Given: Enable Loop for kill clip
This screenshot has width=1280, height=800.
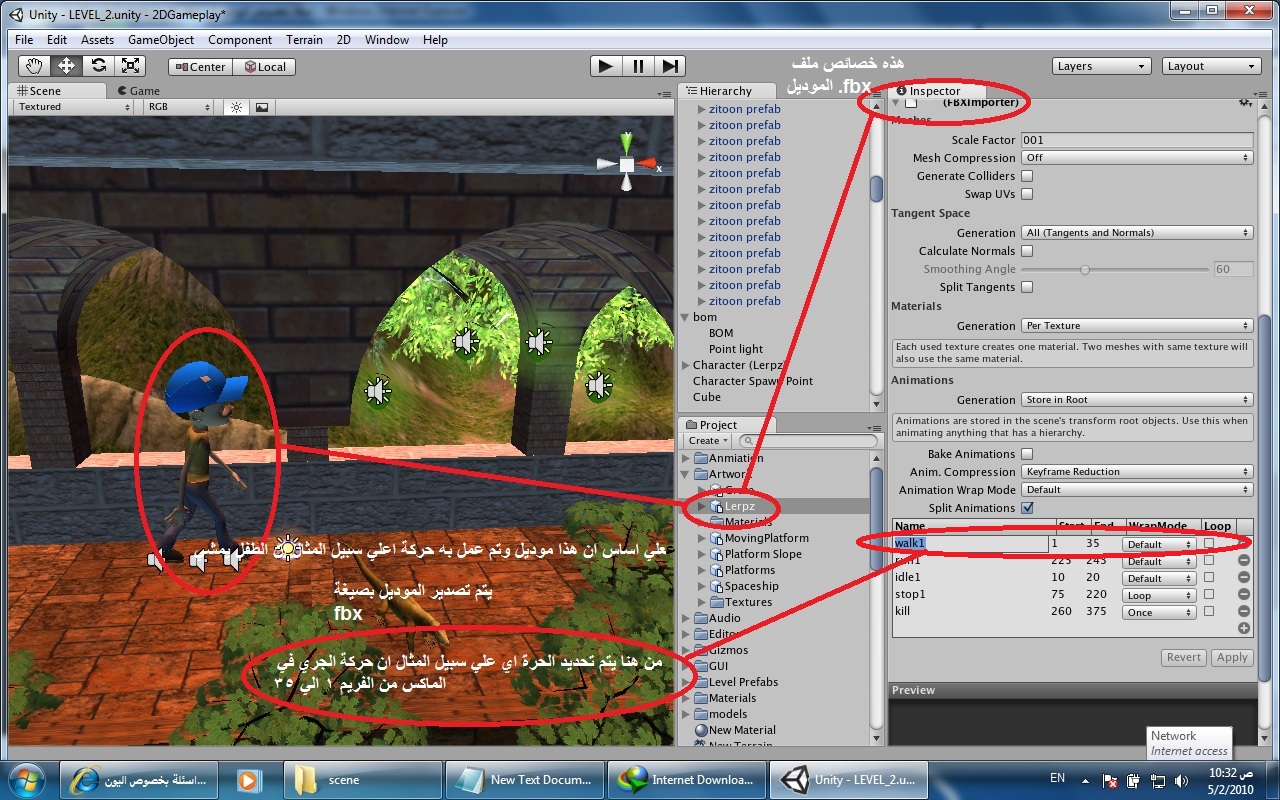Looking at the screenshot, I should [x=1209, y=612].
